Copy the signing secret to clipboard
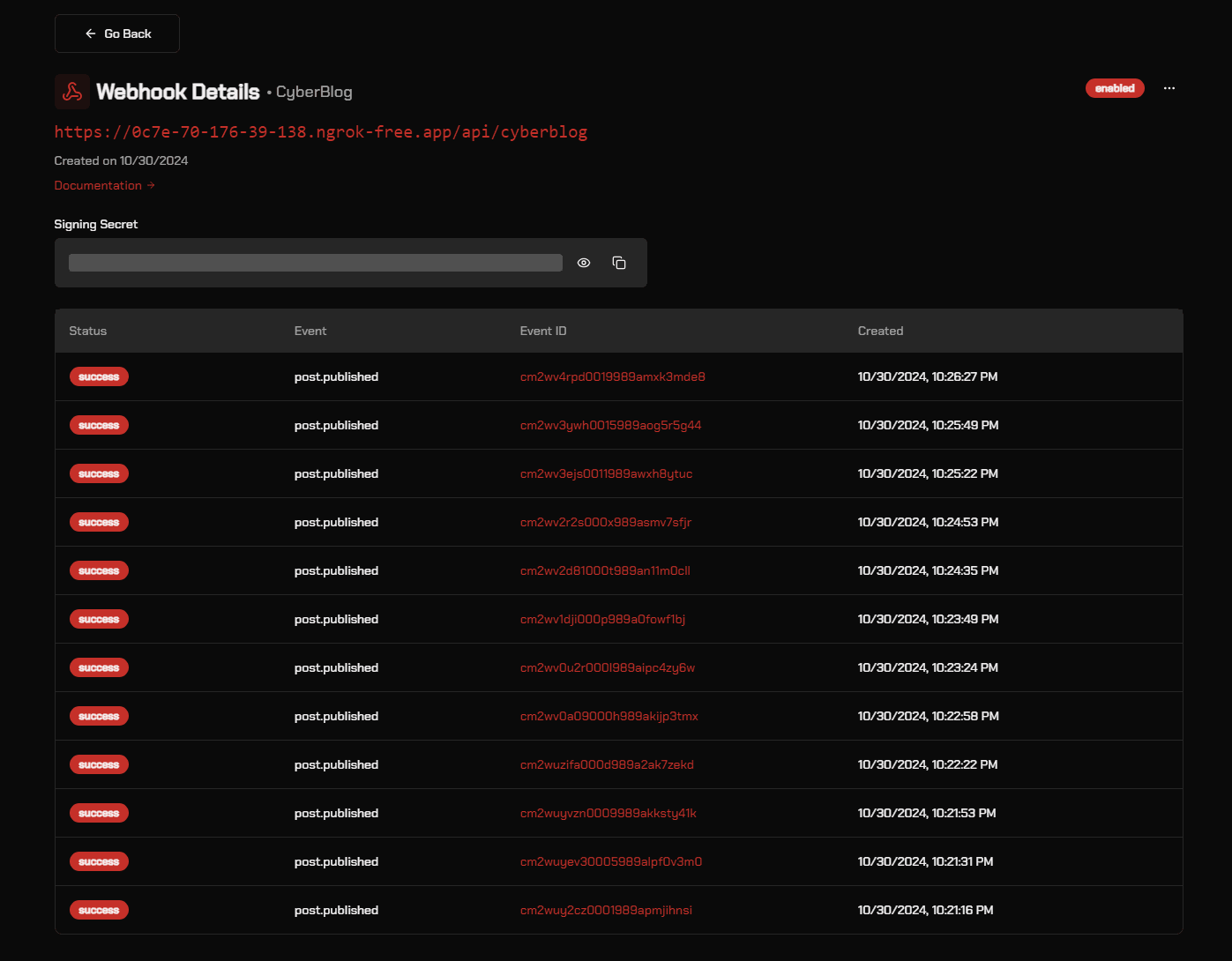Screen dimensions: 1232x961 619,263
